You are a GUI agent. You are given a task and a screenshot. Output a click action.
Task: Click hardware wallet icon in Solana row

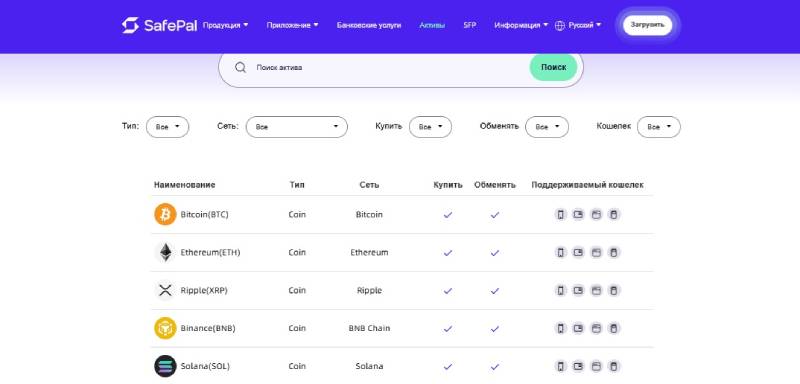click(x=614, y=366)
